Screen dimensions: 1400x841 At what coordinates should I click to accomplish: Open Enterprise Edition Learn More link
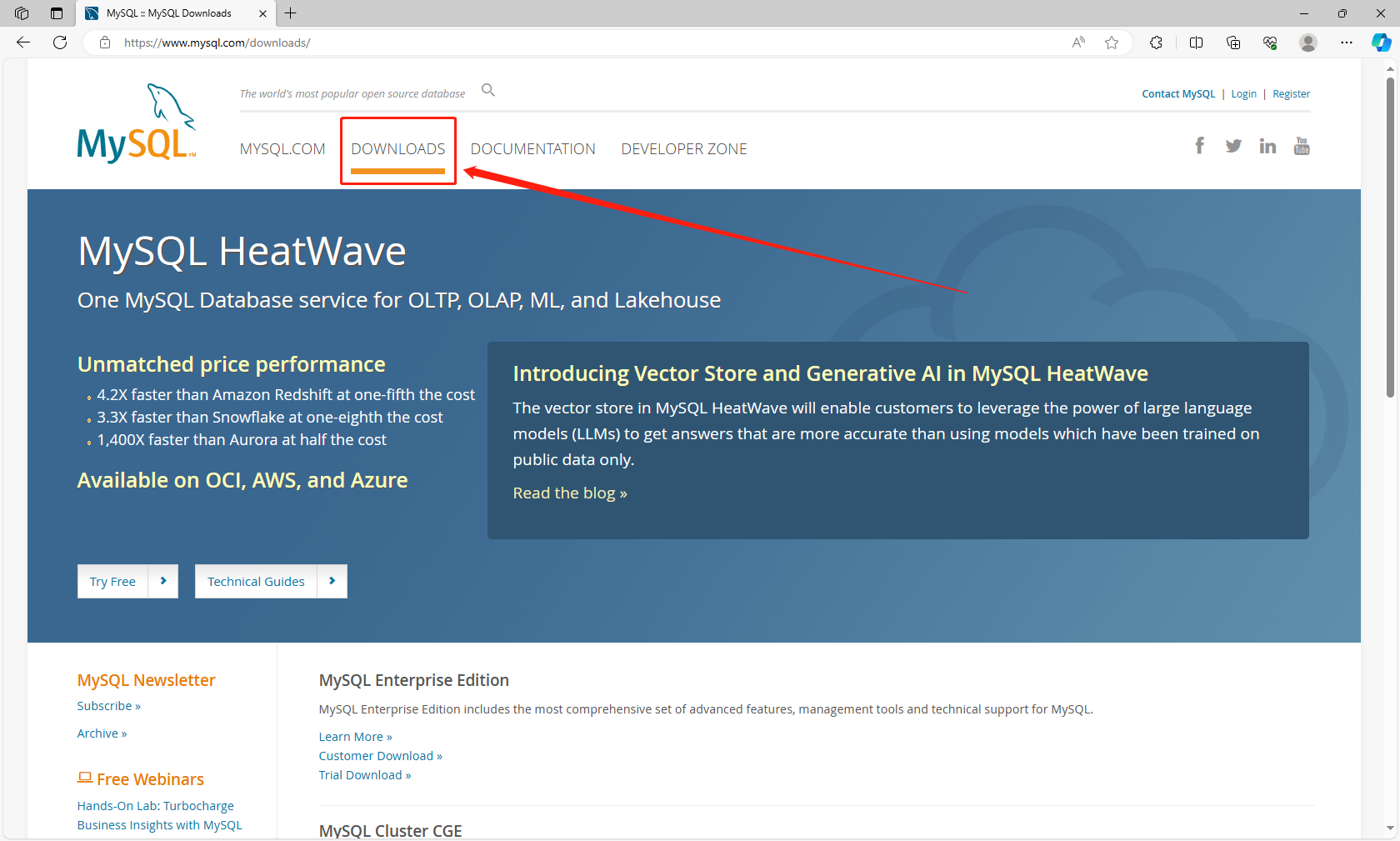tap(355, 737)
